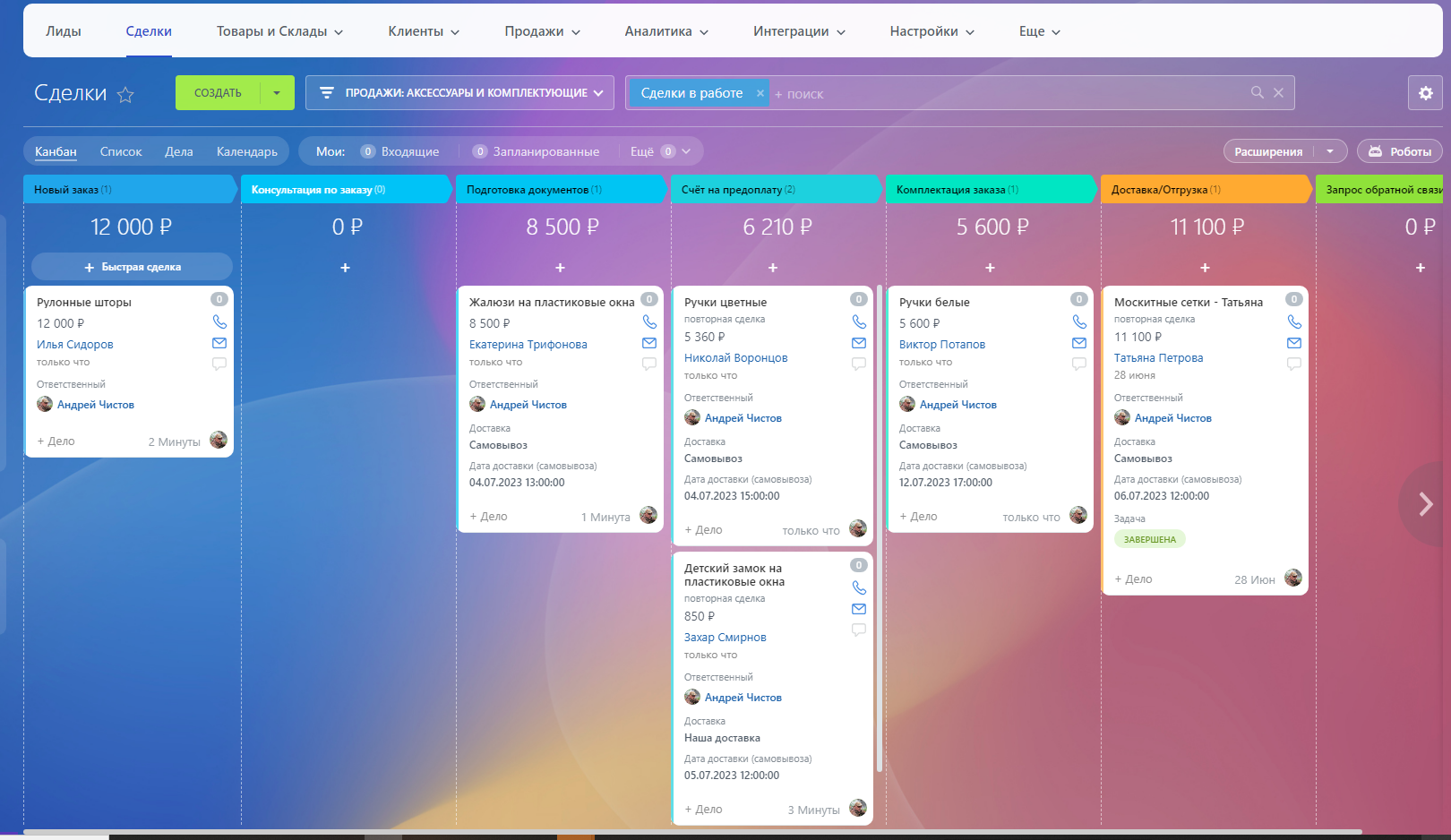Add deal in Счёт на предоплату column
1451x840 pixels.
(x=773, y=268)
